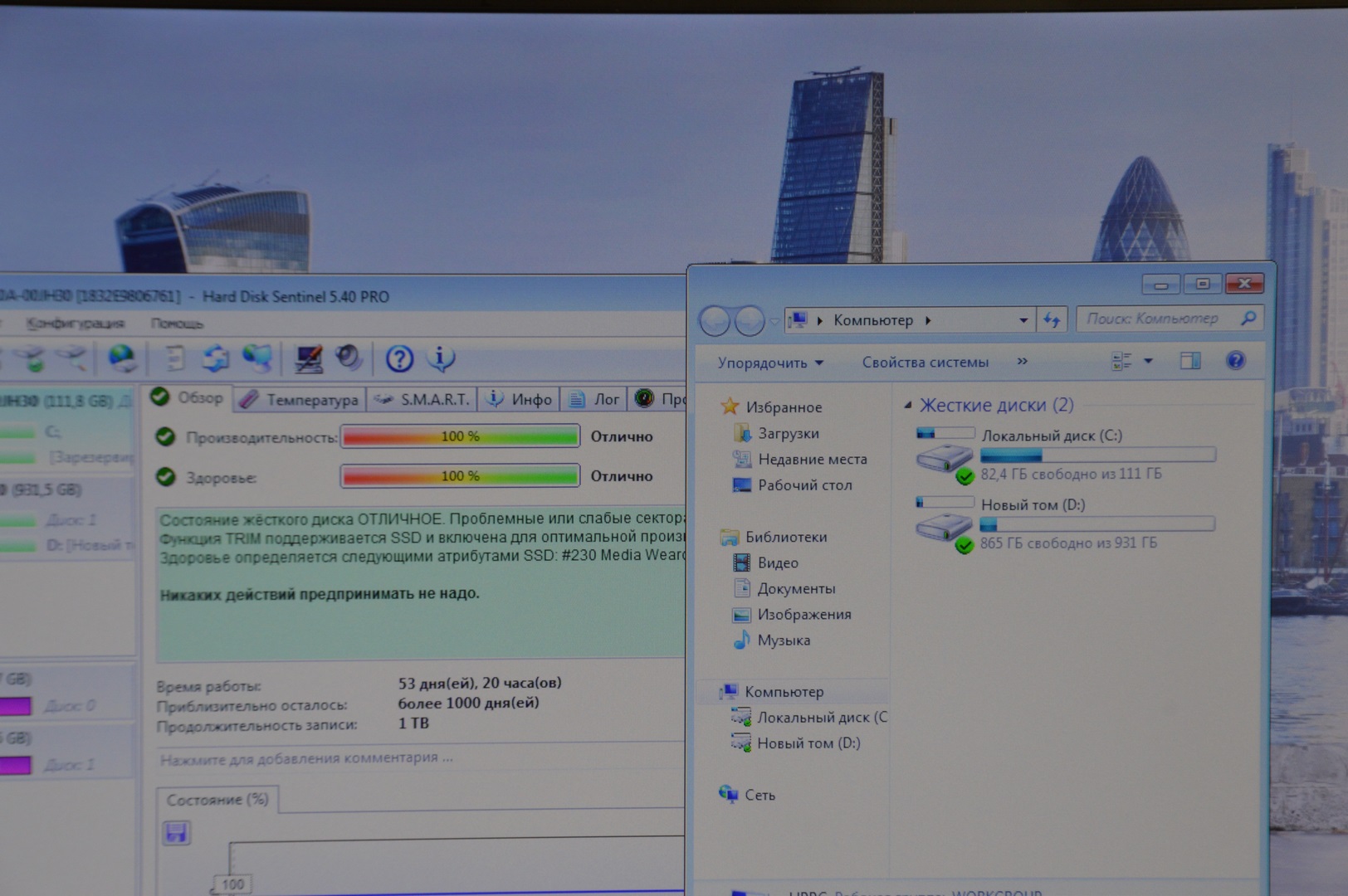Switch to the Температура tab

point(300,400)
